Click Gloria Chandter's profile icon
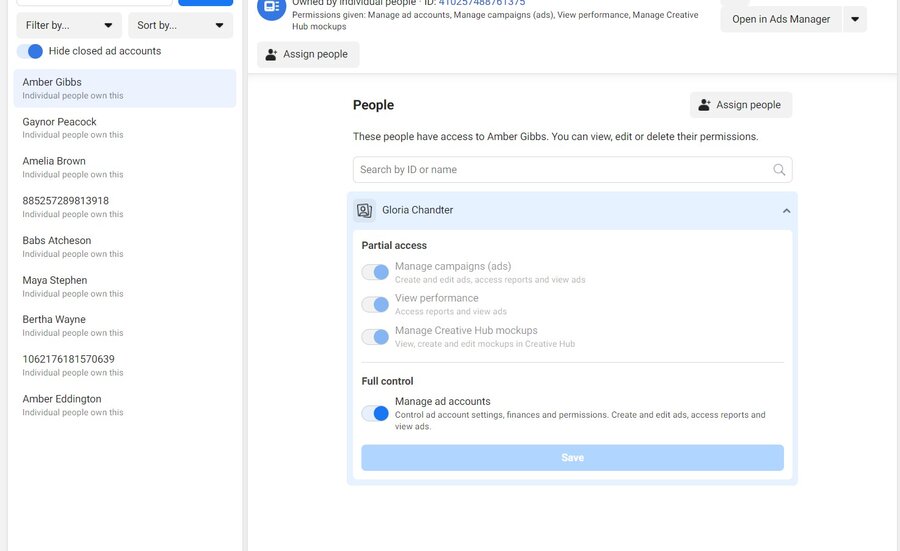 click(365, 211)
